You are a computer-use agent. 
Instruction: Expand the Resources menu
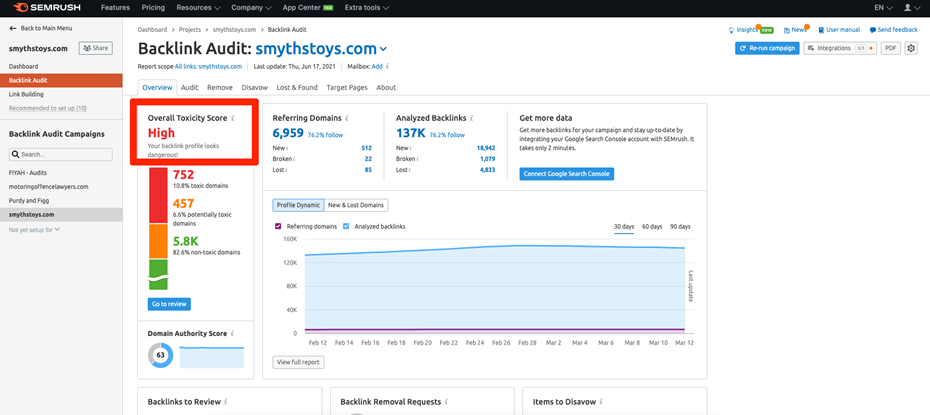tap(198, 8)
